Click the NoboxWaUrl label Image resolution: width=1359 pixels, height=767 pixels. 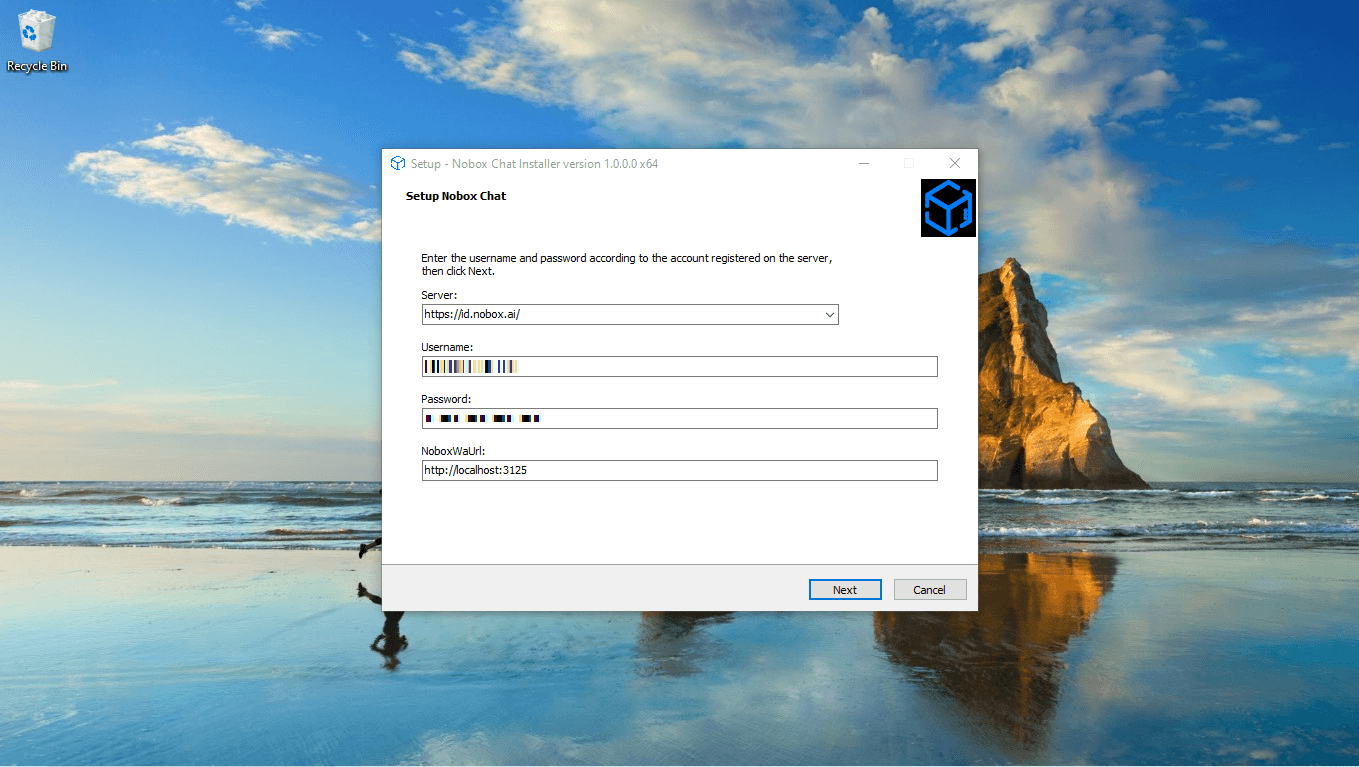pyautogui.click(x=451, y=451)
